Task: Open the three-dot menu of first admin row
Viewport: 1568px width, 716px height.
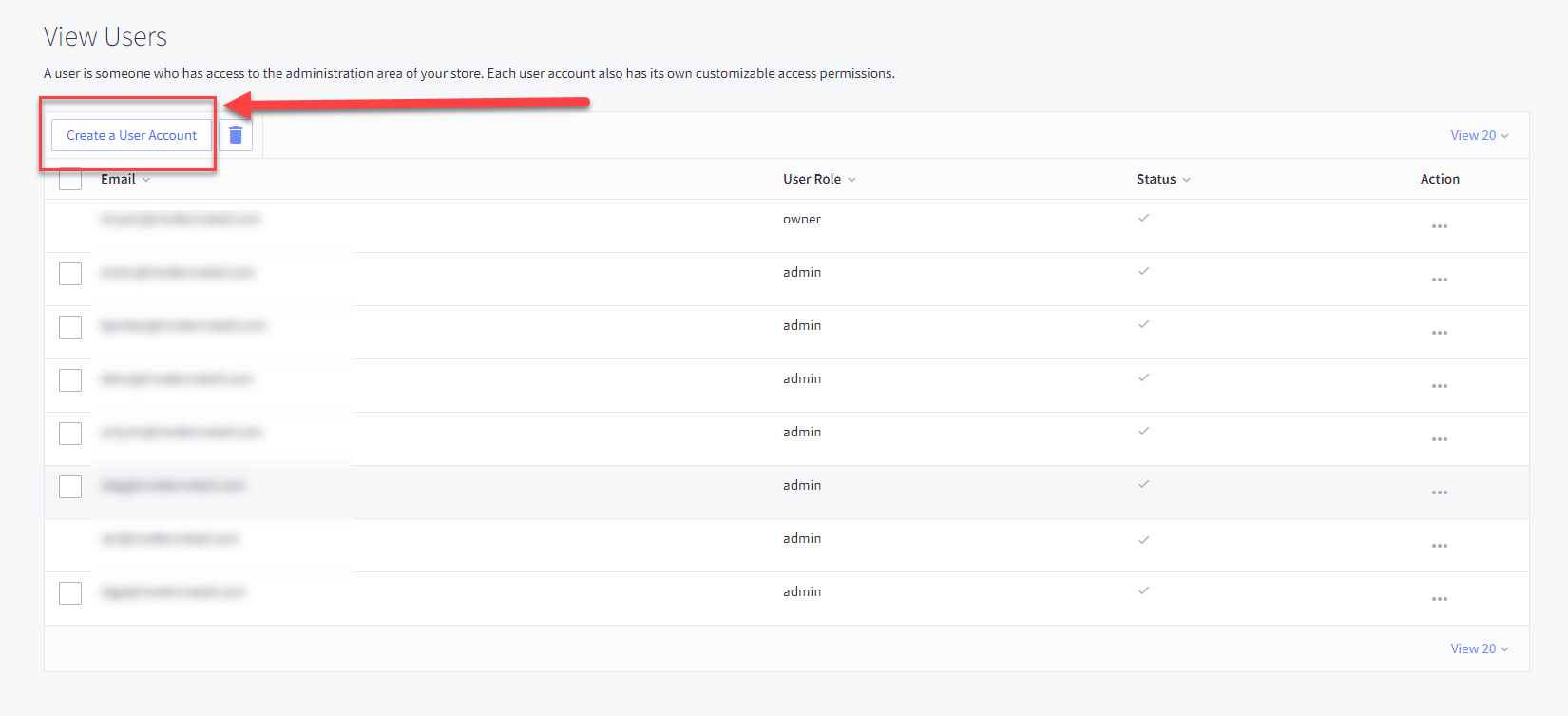Action: (x=1440, y=280)
